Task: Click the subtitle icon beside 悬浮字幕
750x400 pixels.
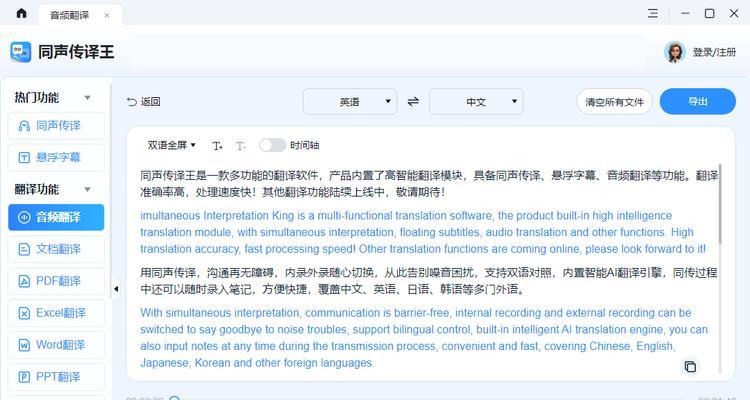Action: pyautogui.click(x=24, y=157)
